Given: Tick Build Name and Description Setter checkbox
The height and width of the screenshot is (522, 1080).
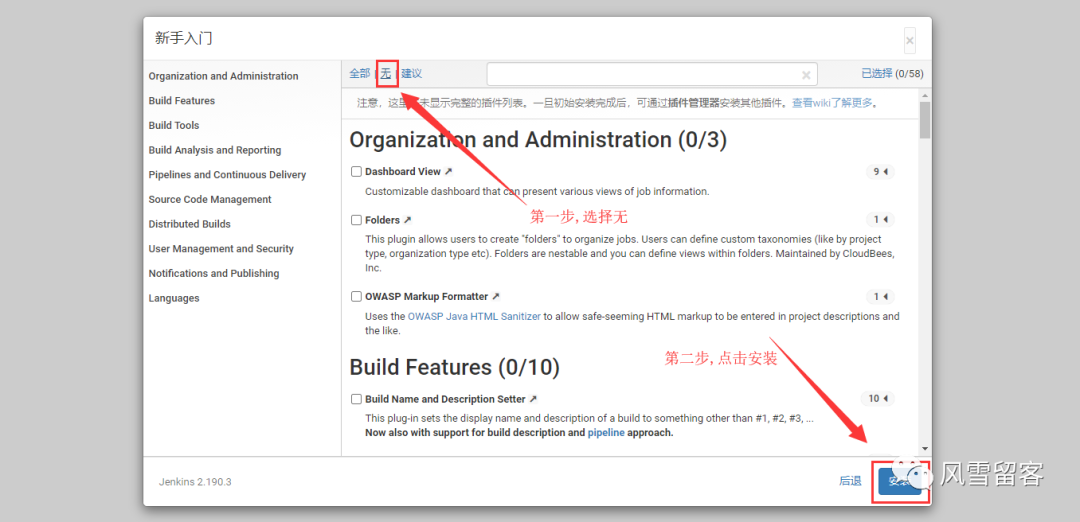Looking at the screenshot, I should coord(356,399).
